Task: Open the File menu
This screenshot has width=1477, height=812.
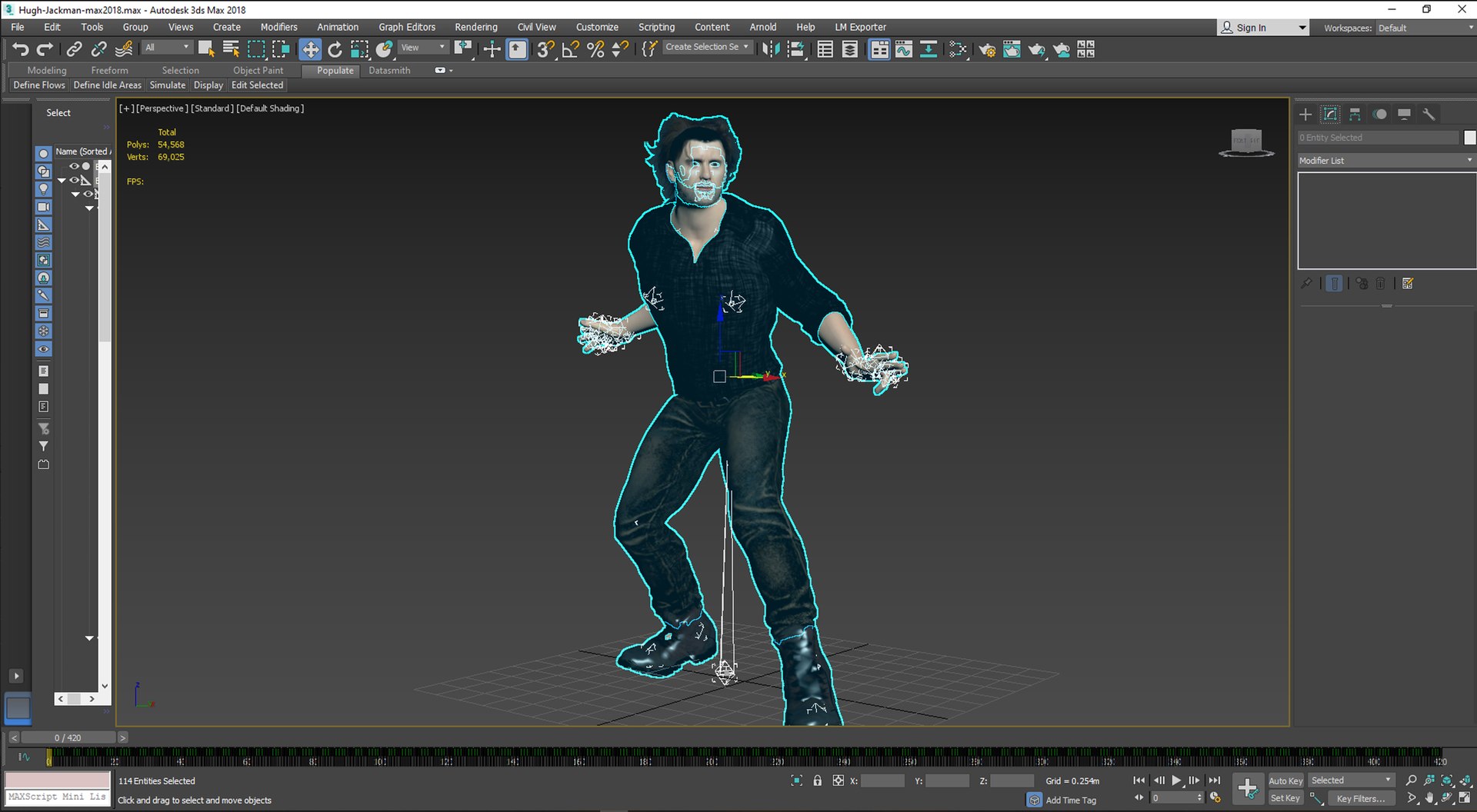Action: point(18,27)
